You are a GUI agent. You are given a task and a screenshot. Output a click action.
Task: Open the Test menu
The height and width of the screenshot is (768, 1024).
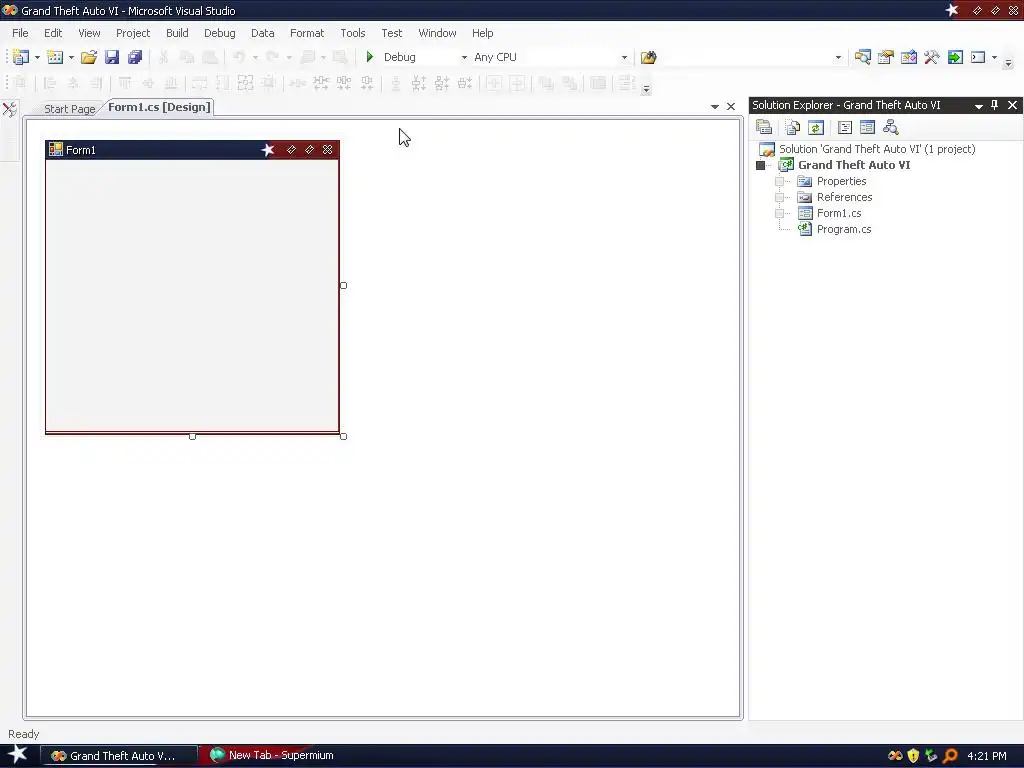[392, 33]
